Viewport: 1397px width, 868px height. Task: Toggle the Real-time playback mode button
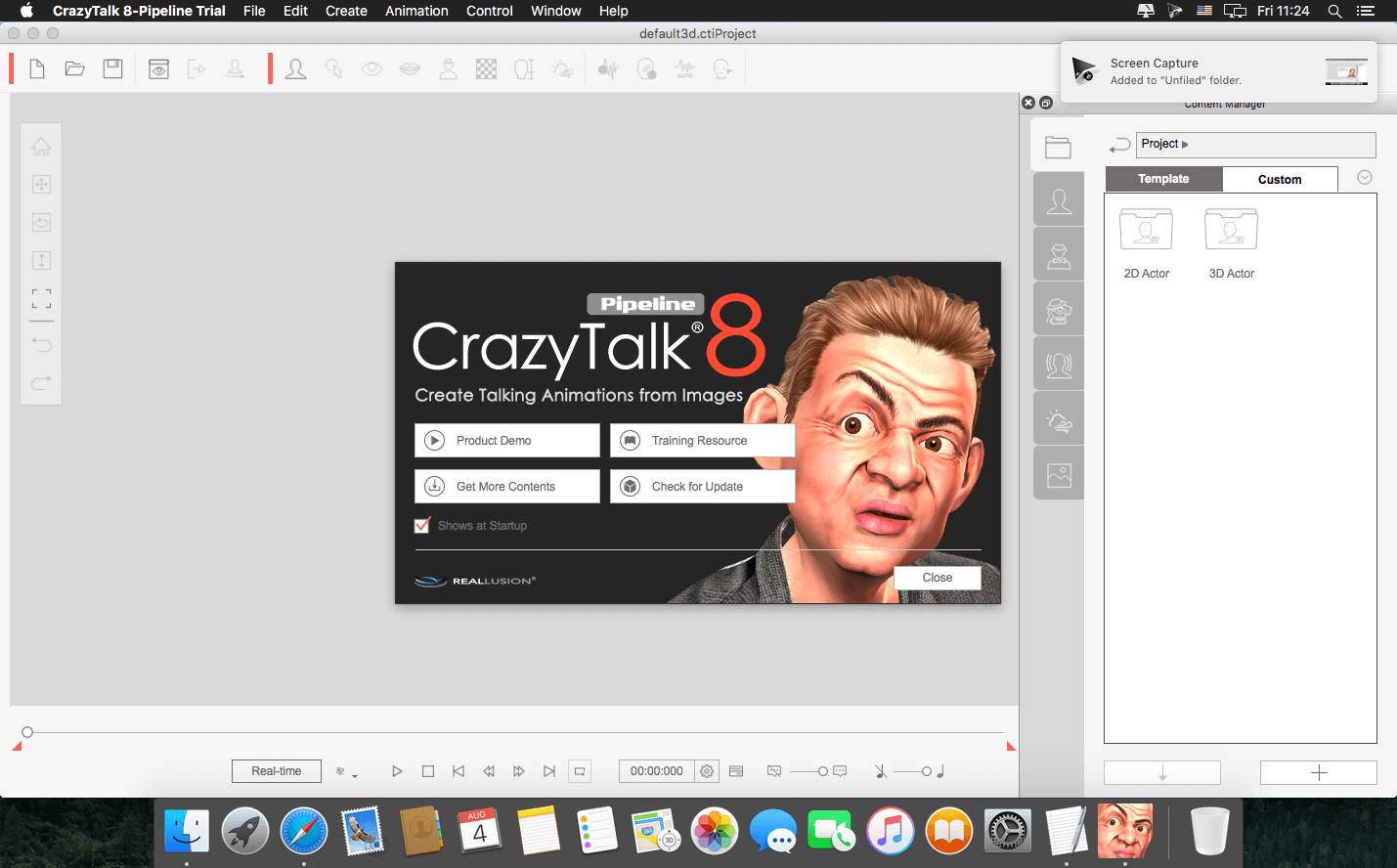tap(277, 771)
